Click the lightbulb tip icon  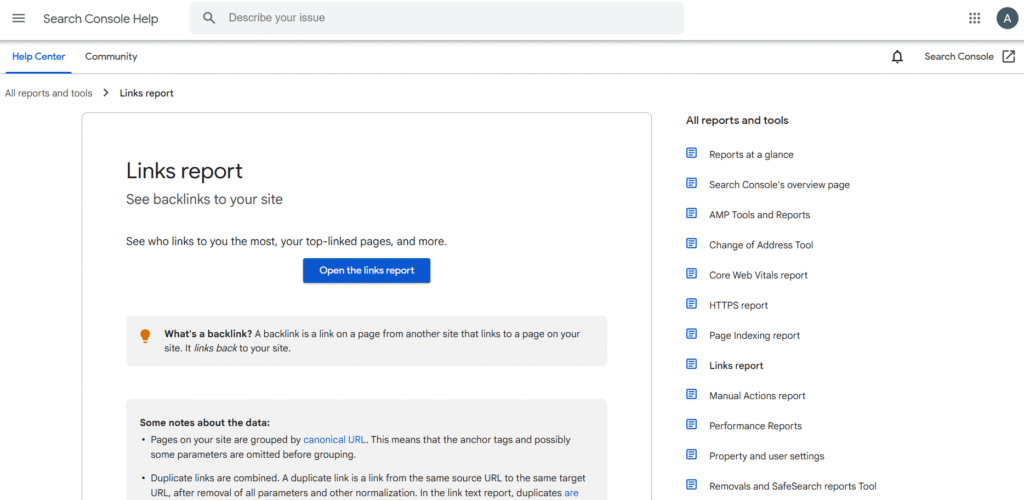(145, 336)
